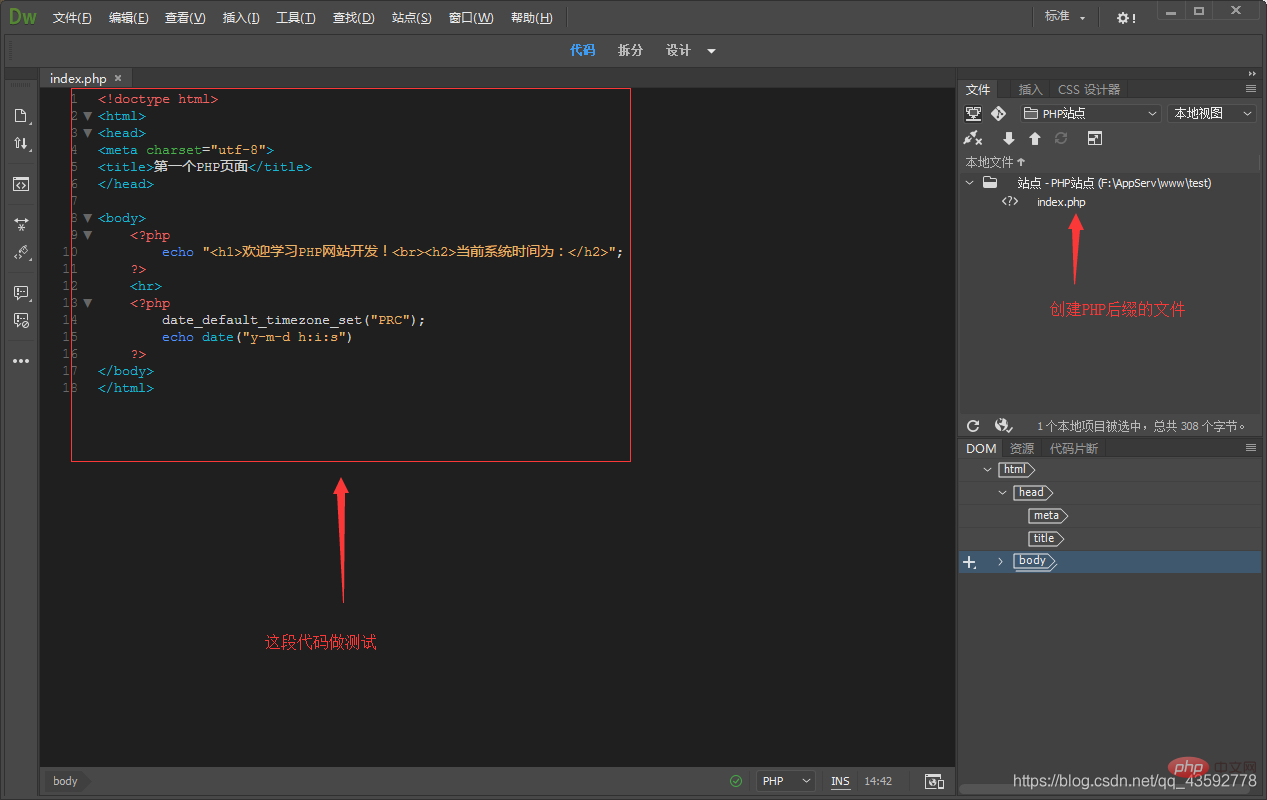Click the plus add element icon in DOM

click(969, 563)
